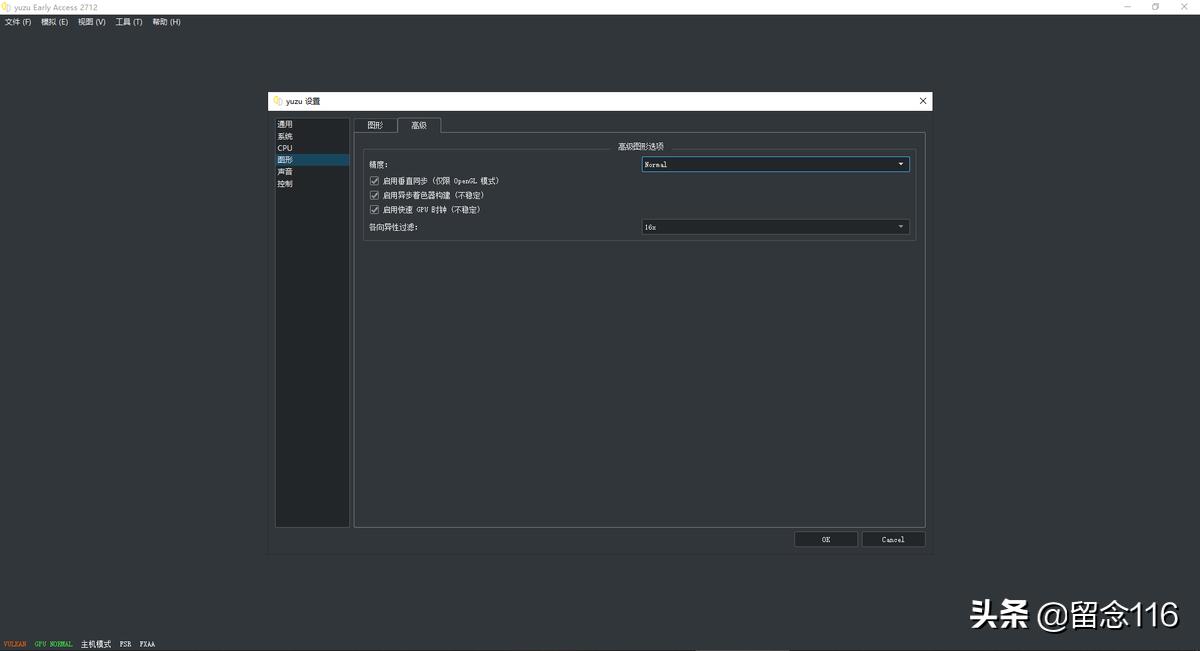Screen dimensions: 1200x651
Task: Open the 文件 (F) menu
Action: 18,22
